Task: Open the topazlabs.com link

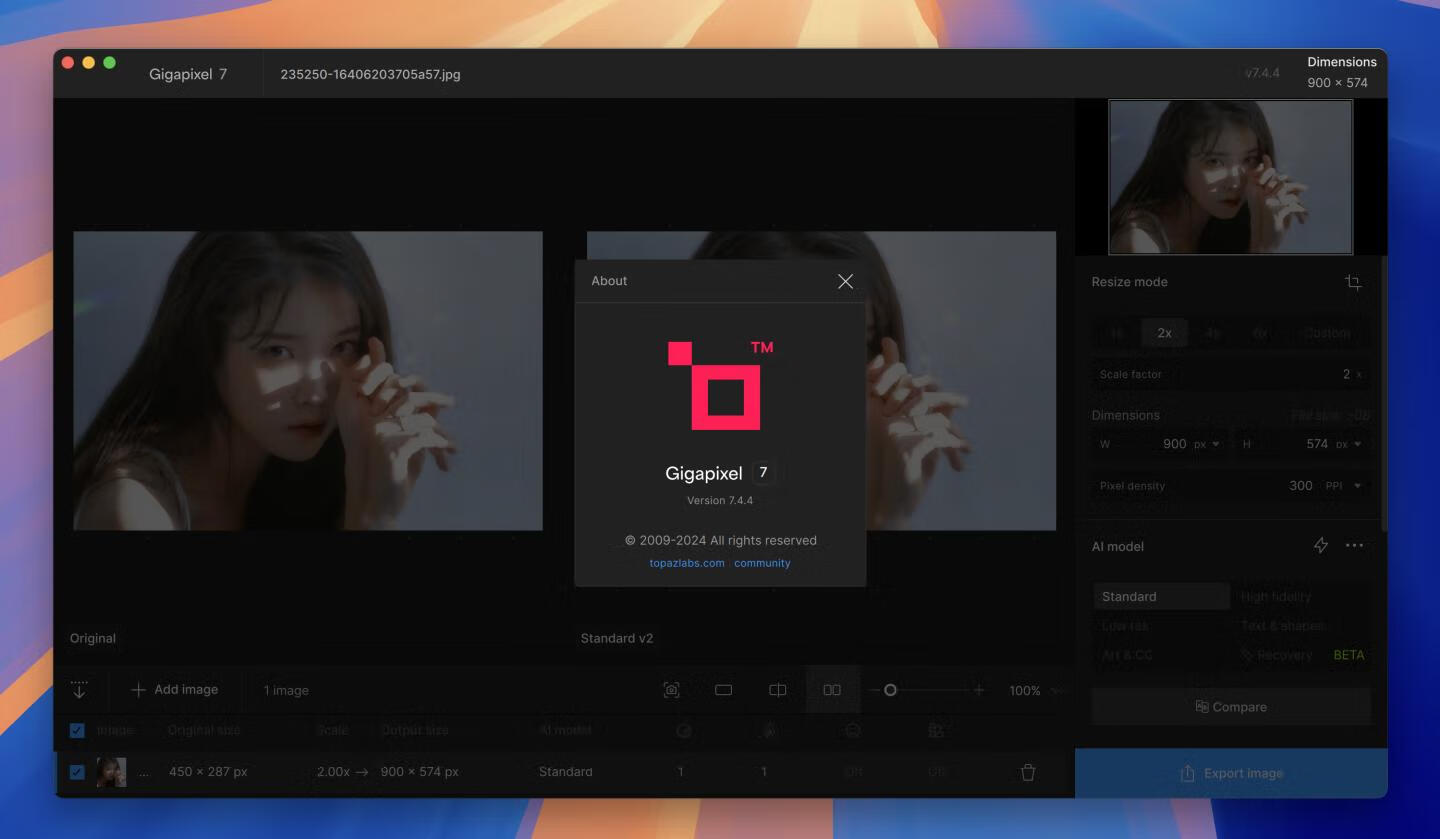Action: point(687,563)
